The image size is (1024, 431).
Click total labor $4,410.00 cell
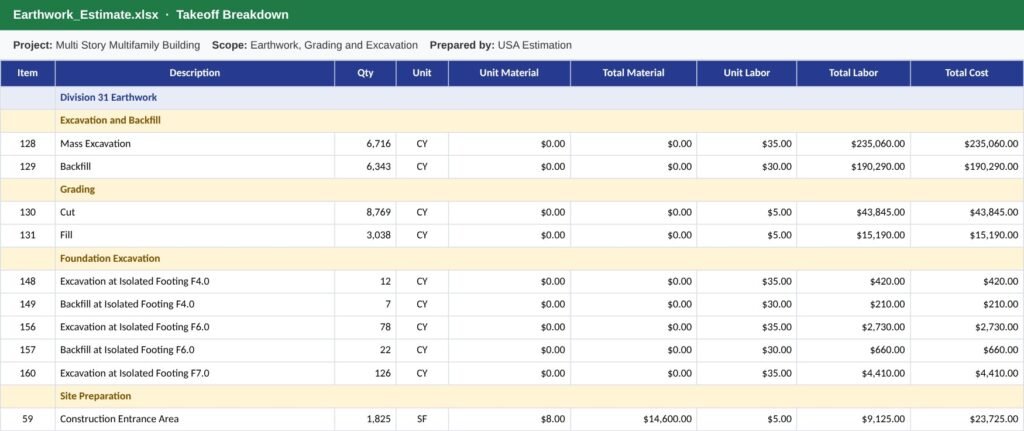click(x=854, y=374)
